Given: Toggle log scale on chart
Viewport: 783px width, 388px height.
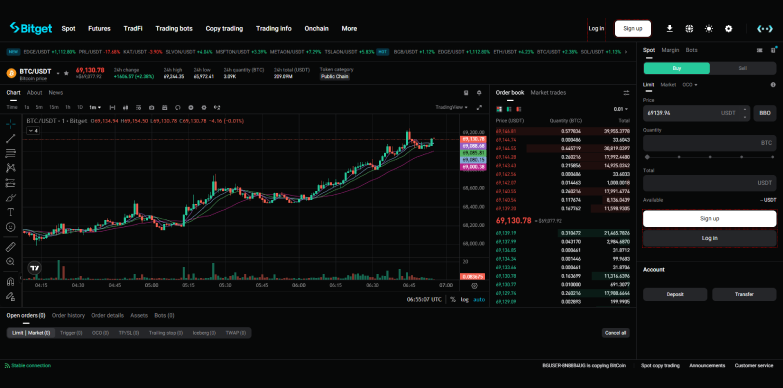Looking at the screenshot, I should (464, 299).
